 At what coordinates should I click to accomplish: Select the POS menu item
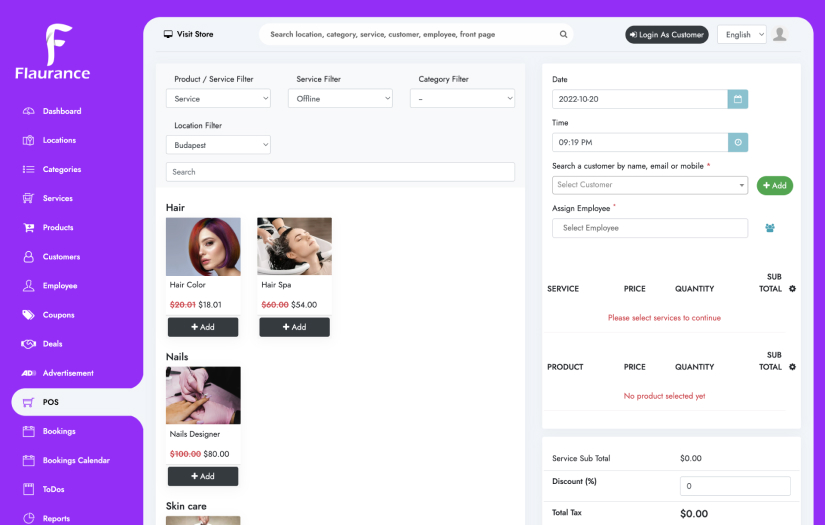(x=51, y=402)
